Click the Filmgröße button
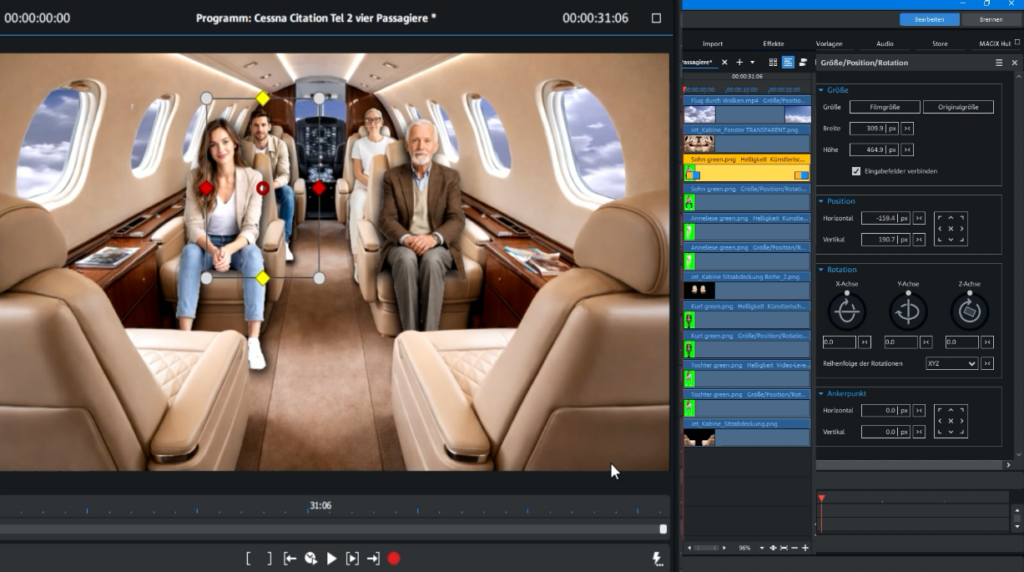 pos(885,107)
